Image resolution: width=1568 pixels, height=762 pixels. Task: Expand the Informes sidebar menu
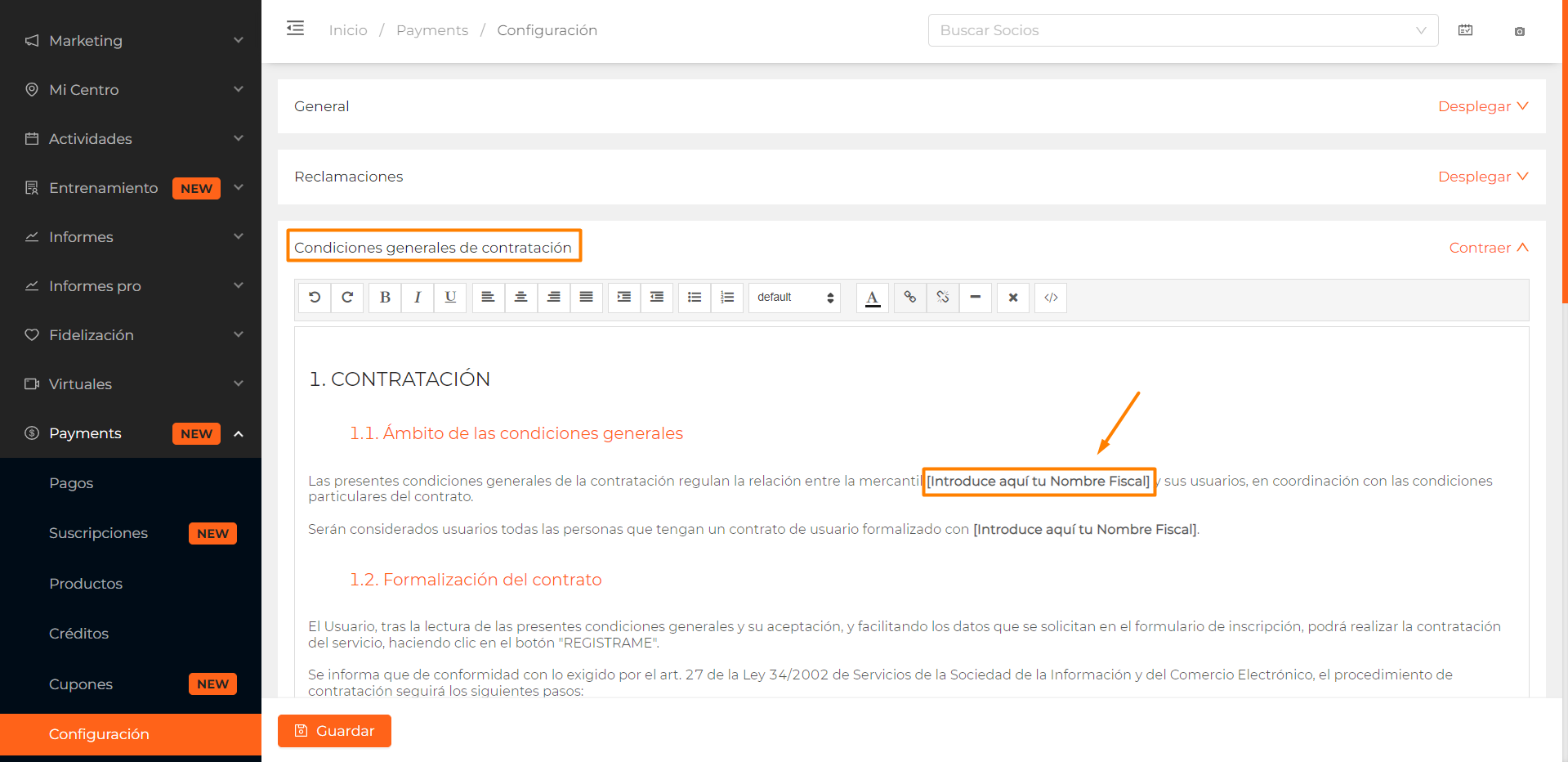tap(131, 236)
